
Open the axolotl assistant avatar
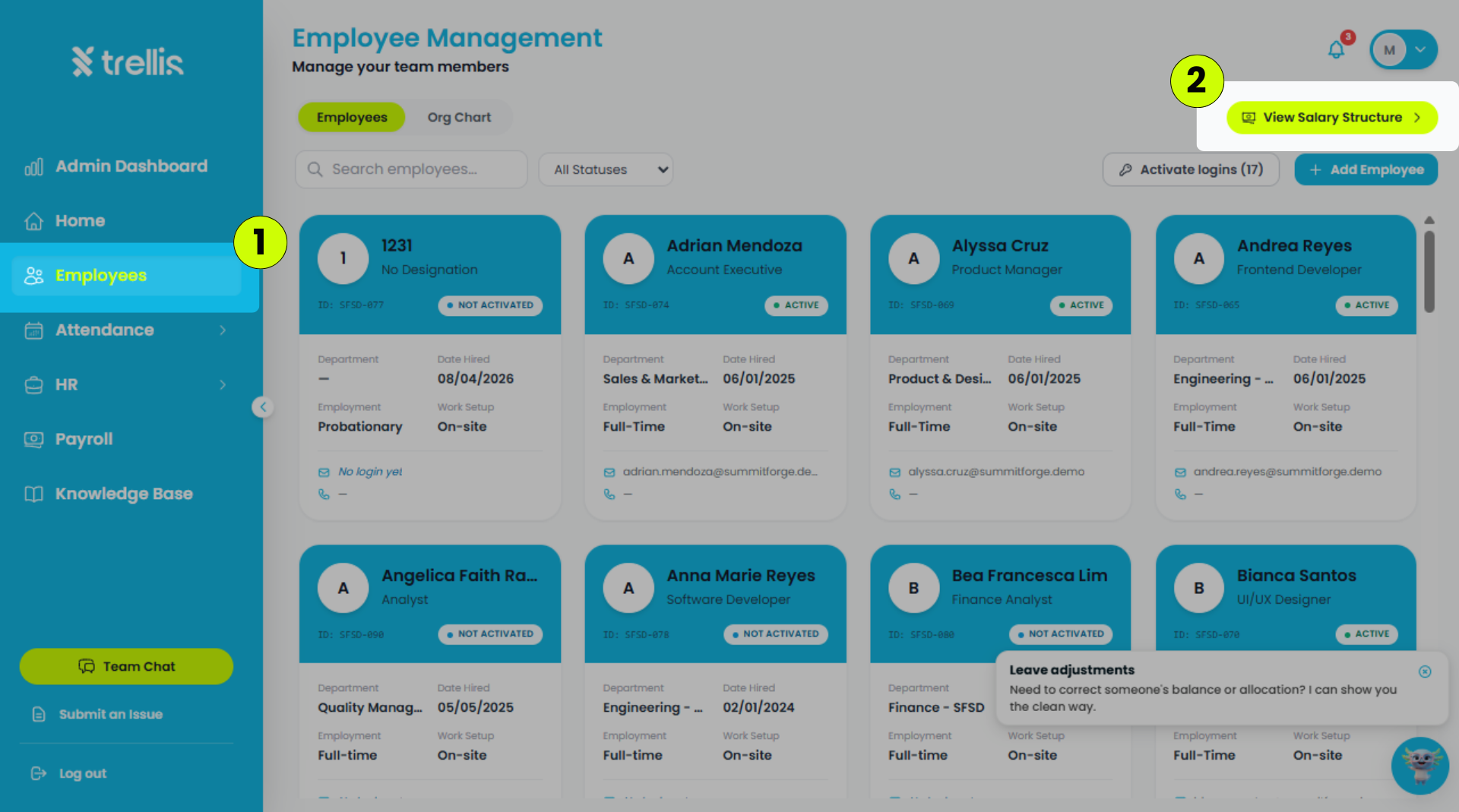pyautogui.click(x=1419, y=766)
